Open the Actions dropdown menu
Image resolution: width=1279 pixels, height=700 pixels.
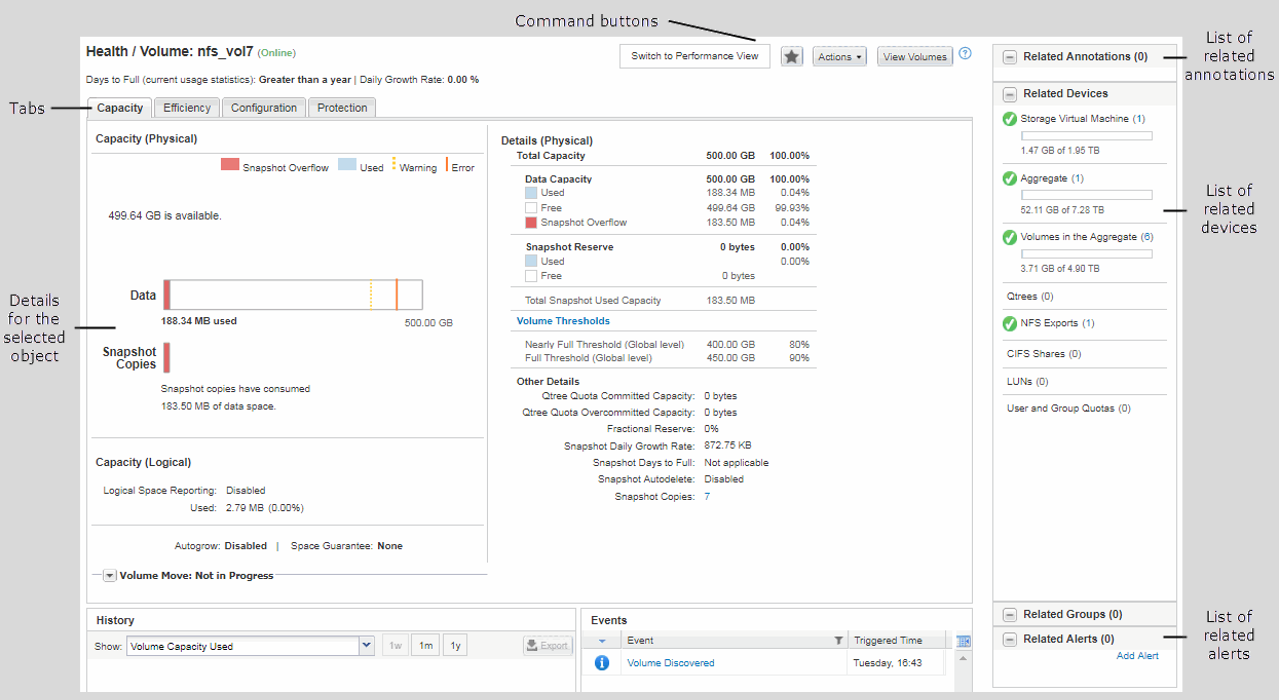tap(839, 57)
